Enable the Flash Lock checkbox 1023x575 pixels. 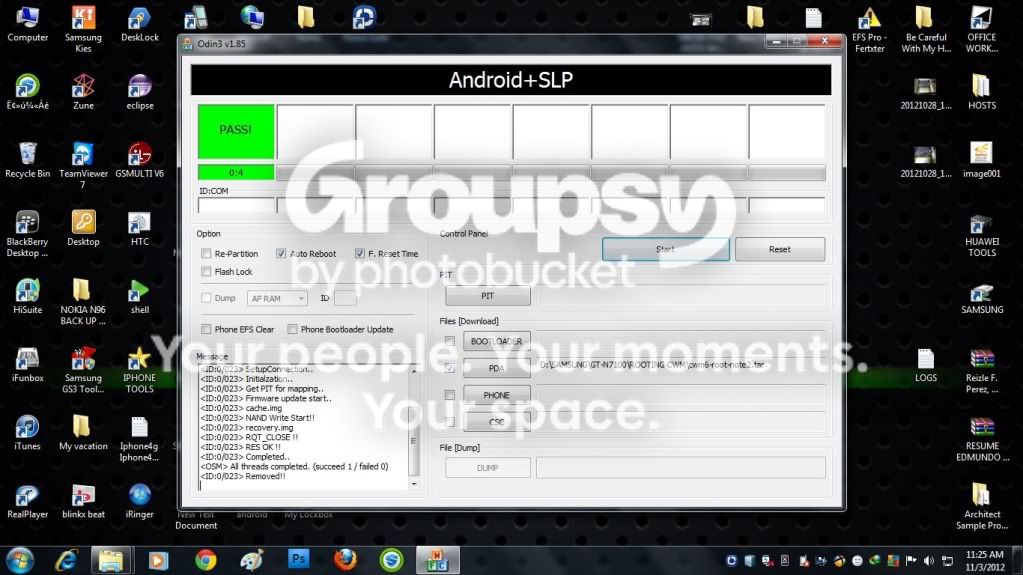tap(206, 272)
